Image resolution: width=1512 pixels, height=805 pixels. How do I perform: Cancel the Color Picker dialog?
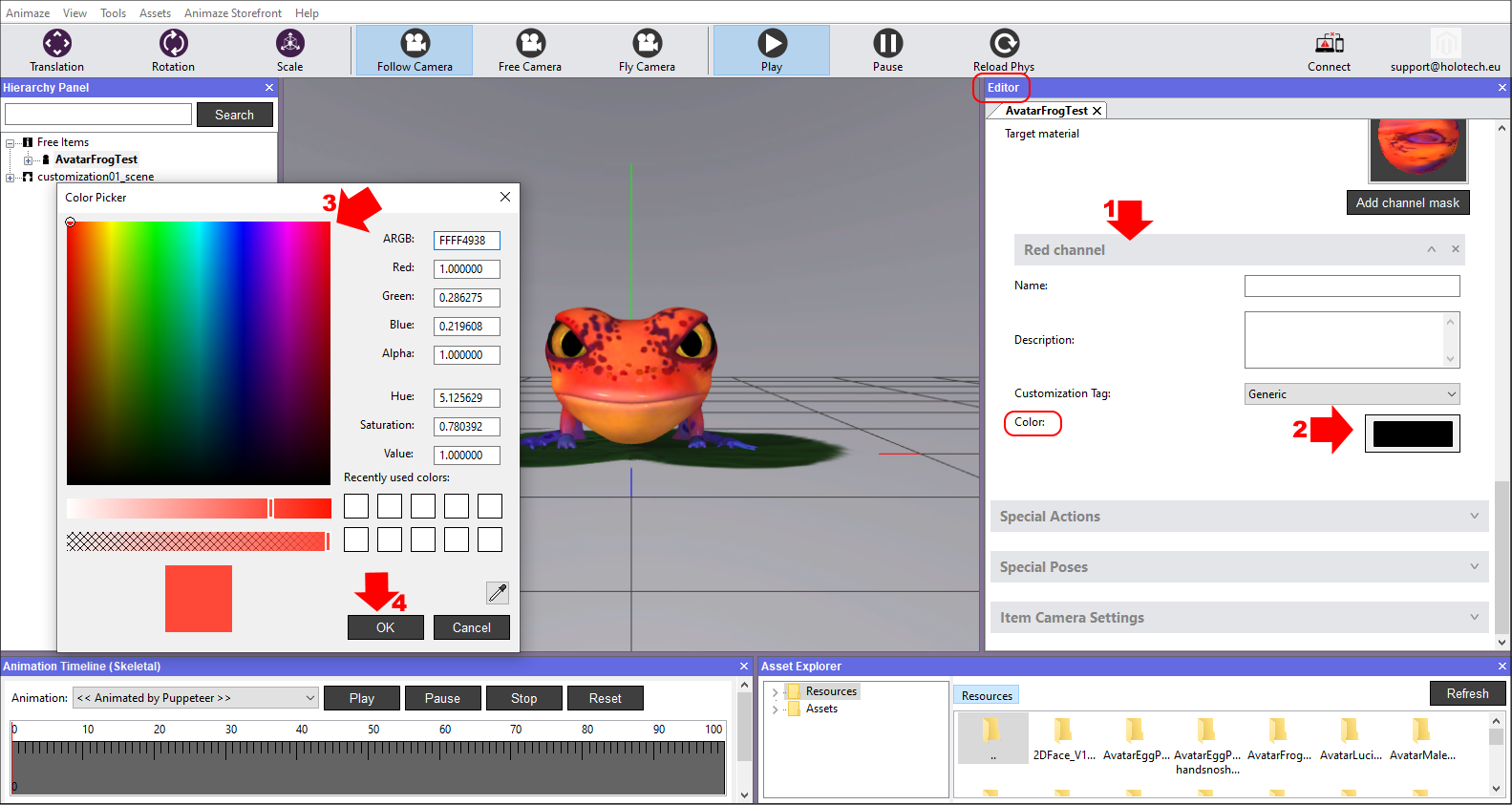tap(472, 627)
